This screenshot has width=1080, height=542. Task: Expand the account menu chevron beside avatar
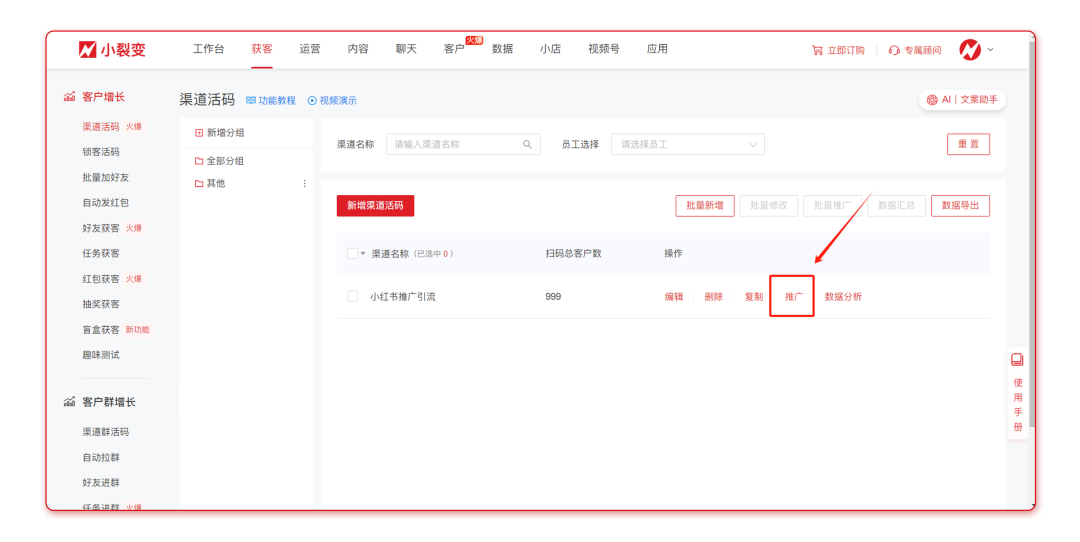click(x=991, y=49)
